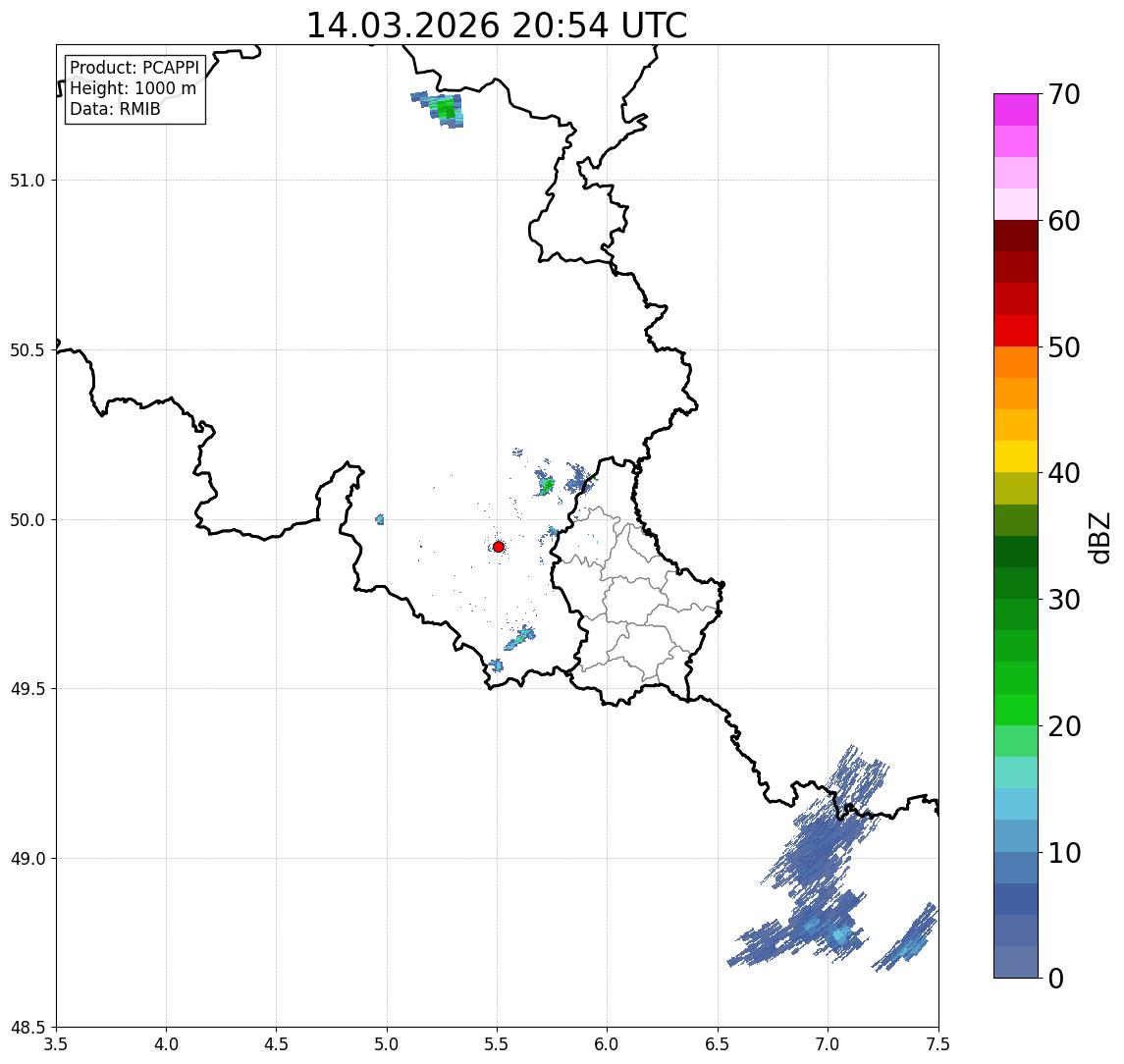The width and height of the screenshot is (1124, 1064).
Task: Click the colorbar tick label 70
Action: (x=1064, y=94)
